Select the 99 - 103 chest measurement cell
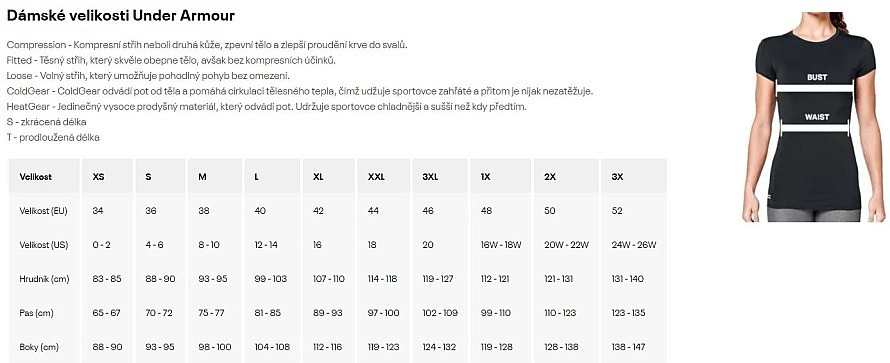The height and width of the screenshot is (363, 890). [271, 279]
